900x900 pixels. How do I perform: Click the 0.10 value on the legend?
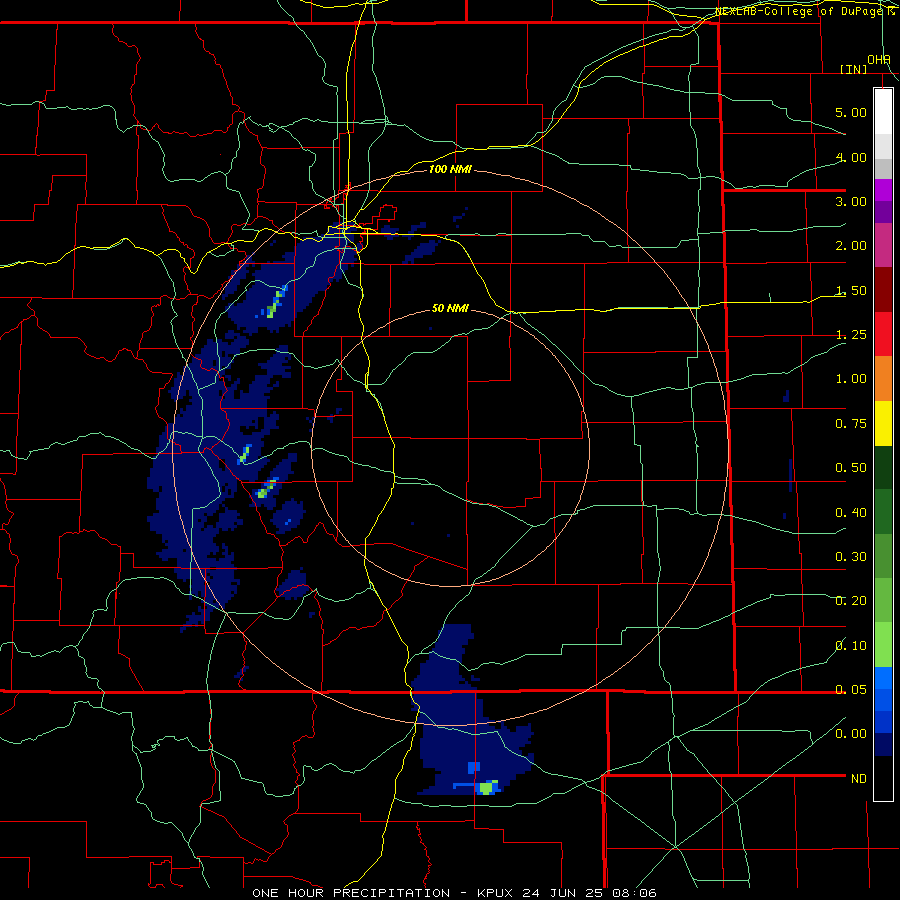pyautogui.click(x=851, y=646)
